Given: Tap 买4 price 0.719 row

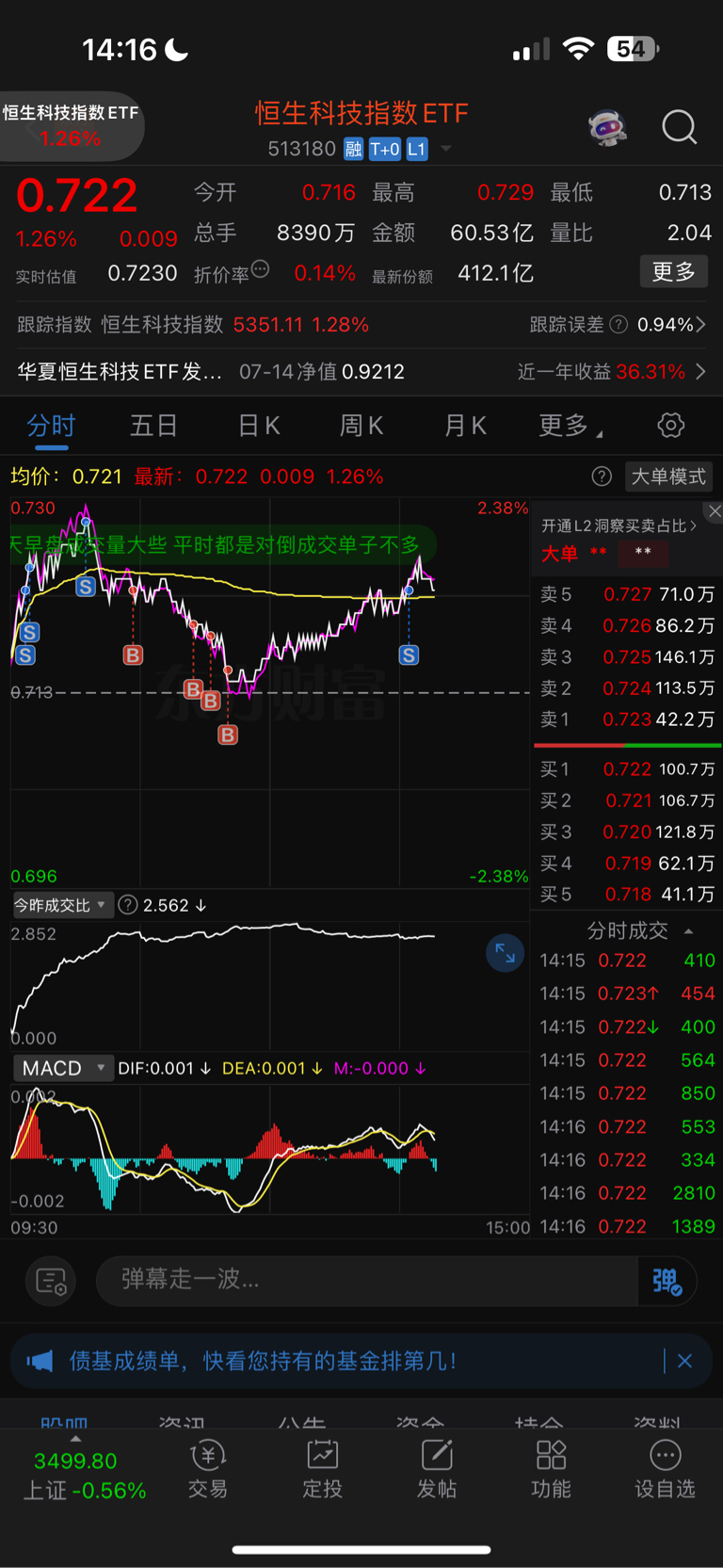Looking at the screenshot, I should click(x=627, y=863).
